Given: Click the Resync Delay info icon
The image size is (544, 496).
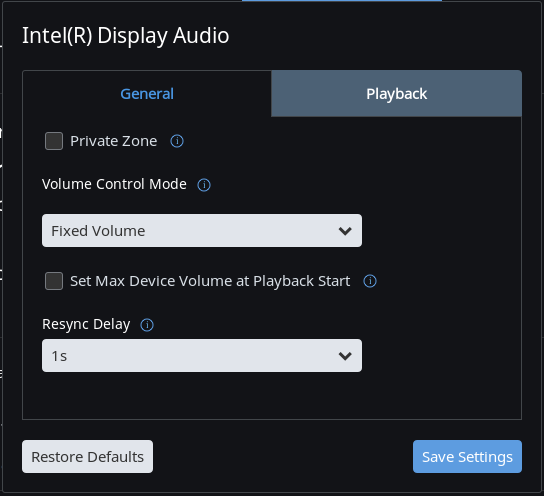Looking at the screenshot, I should click(147, 325).
